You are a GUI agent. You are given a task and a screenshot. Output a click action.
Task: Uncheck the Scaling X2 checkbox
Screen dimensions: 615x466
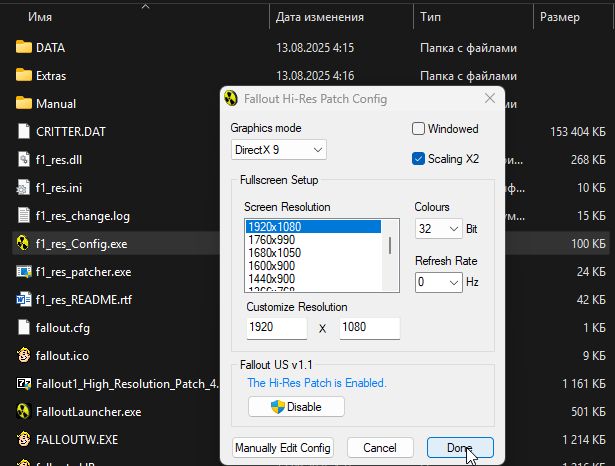point(419,158)
